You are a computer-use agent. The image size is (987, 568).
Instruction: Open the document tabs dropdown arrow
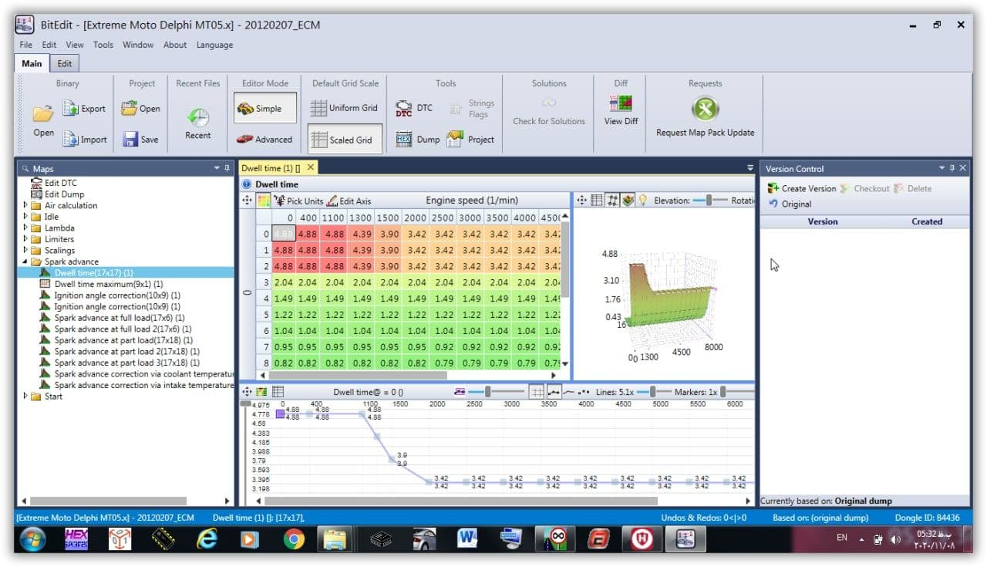750,168
